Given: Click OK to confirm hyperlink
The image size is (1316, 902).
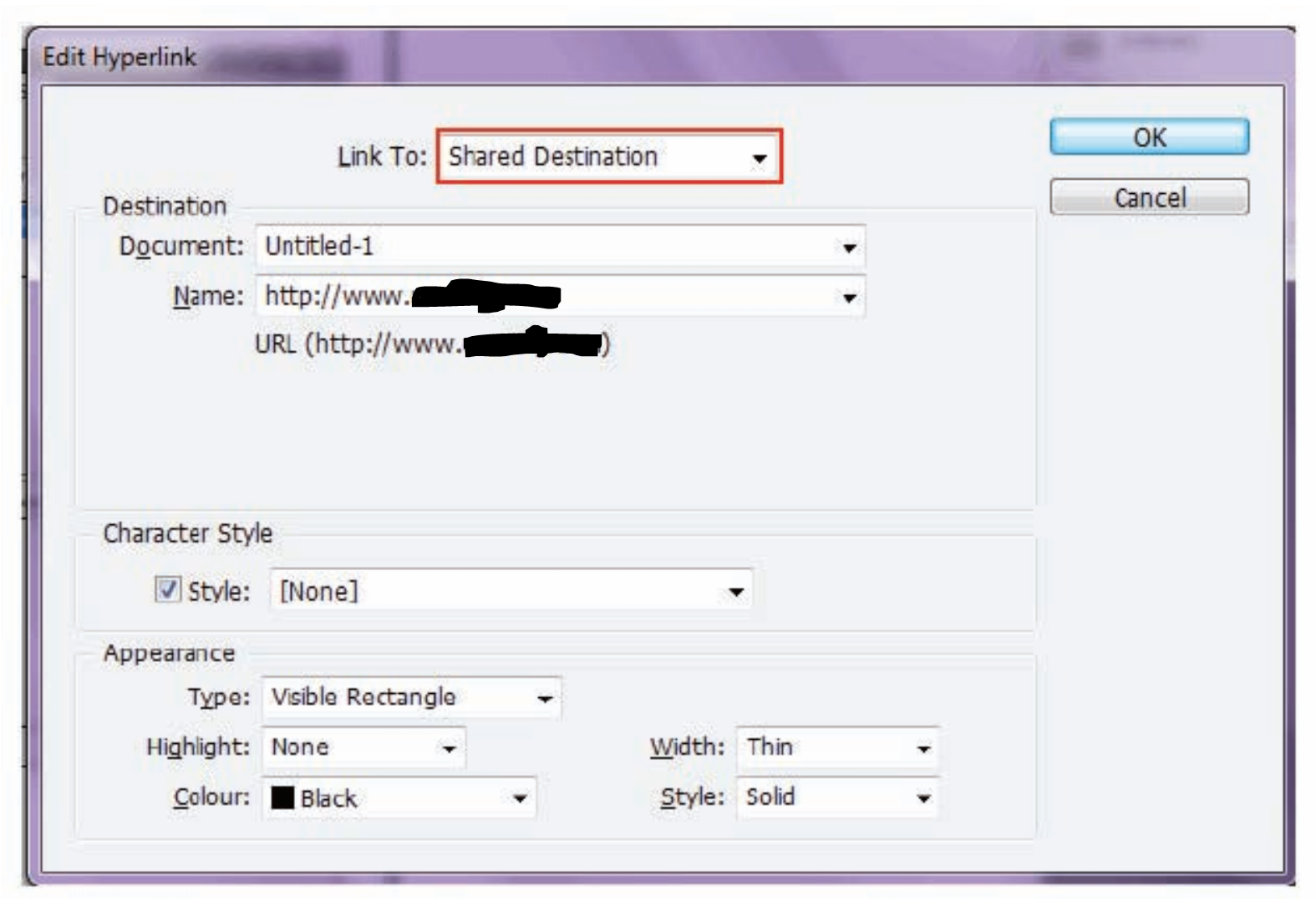Looking at the screenshot, I should tap(1149, 137).
